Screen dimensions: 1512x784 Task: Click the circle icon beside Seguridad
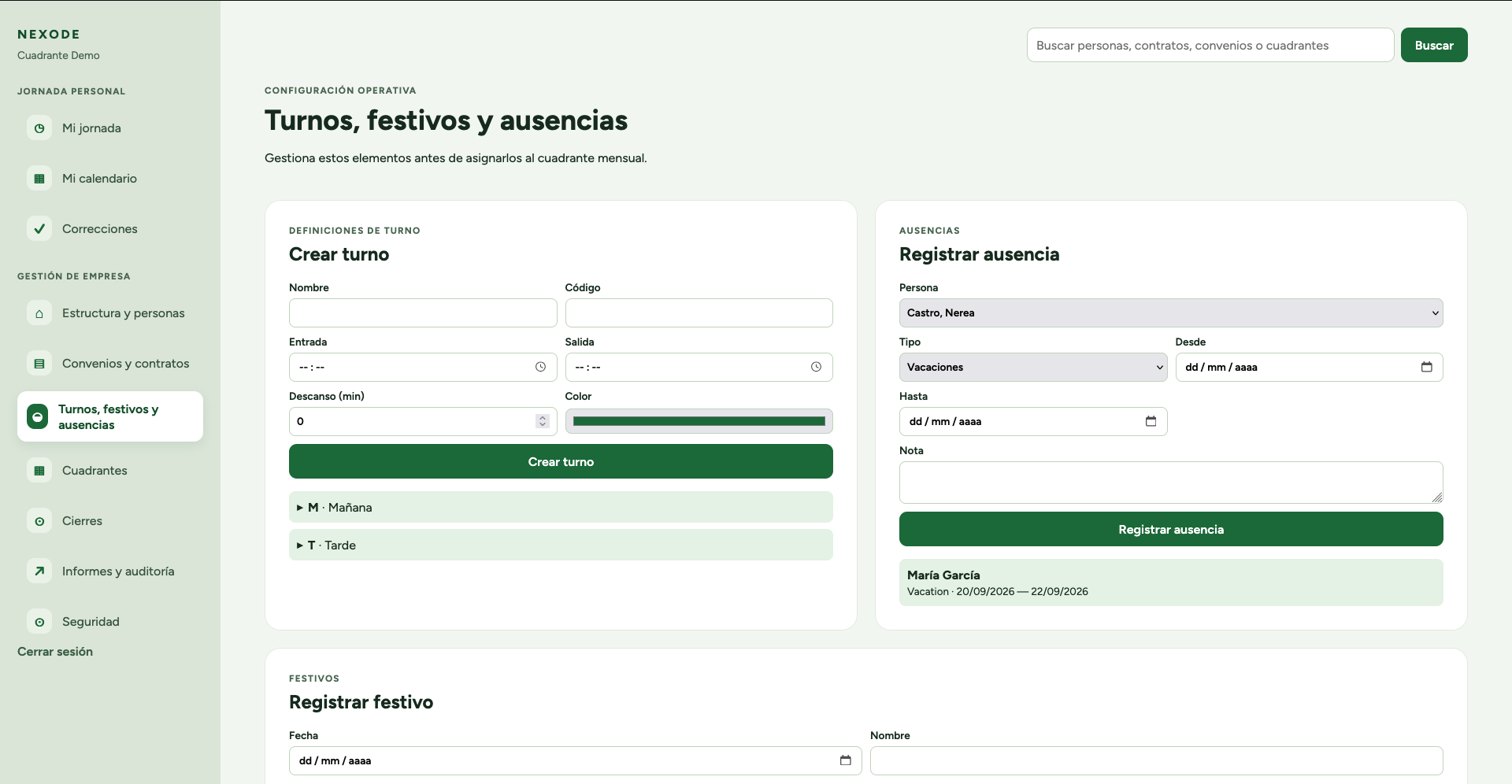[39, 622]
